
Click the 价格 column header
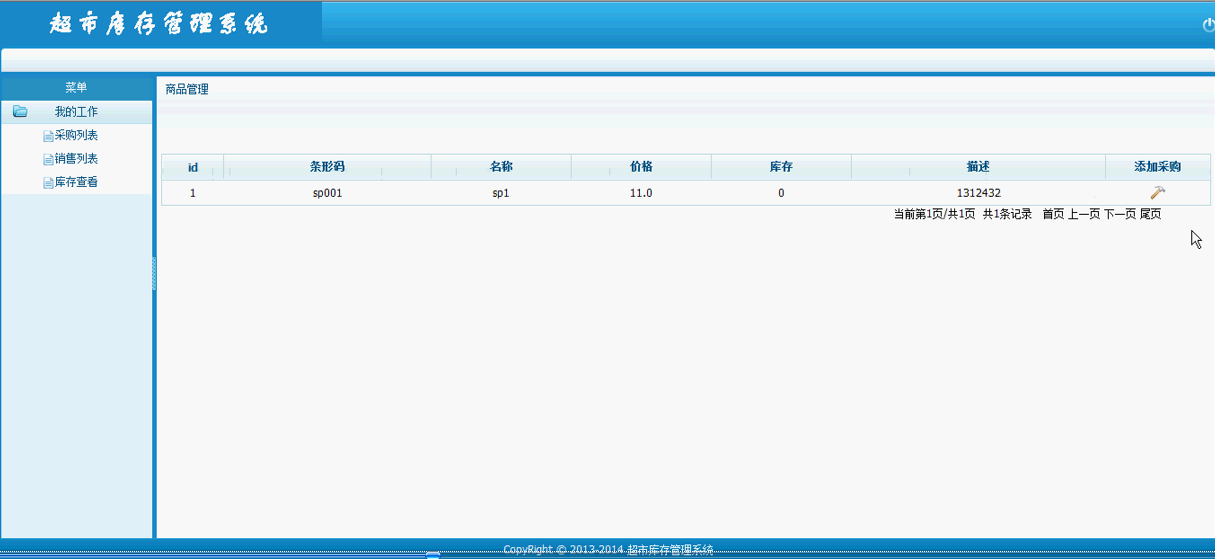click(x=641, y=167)
